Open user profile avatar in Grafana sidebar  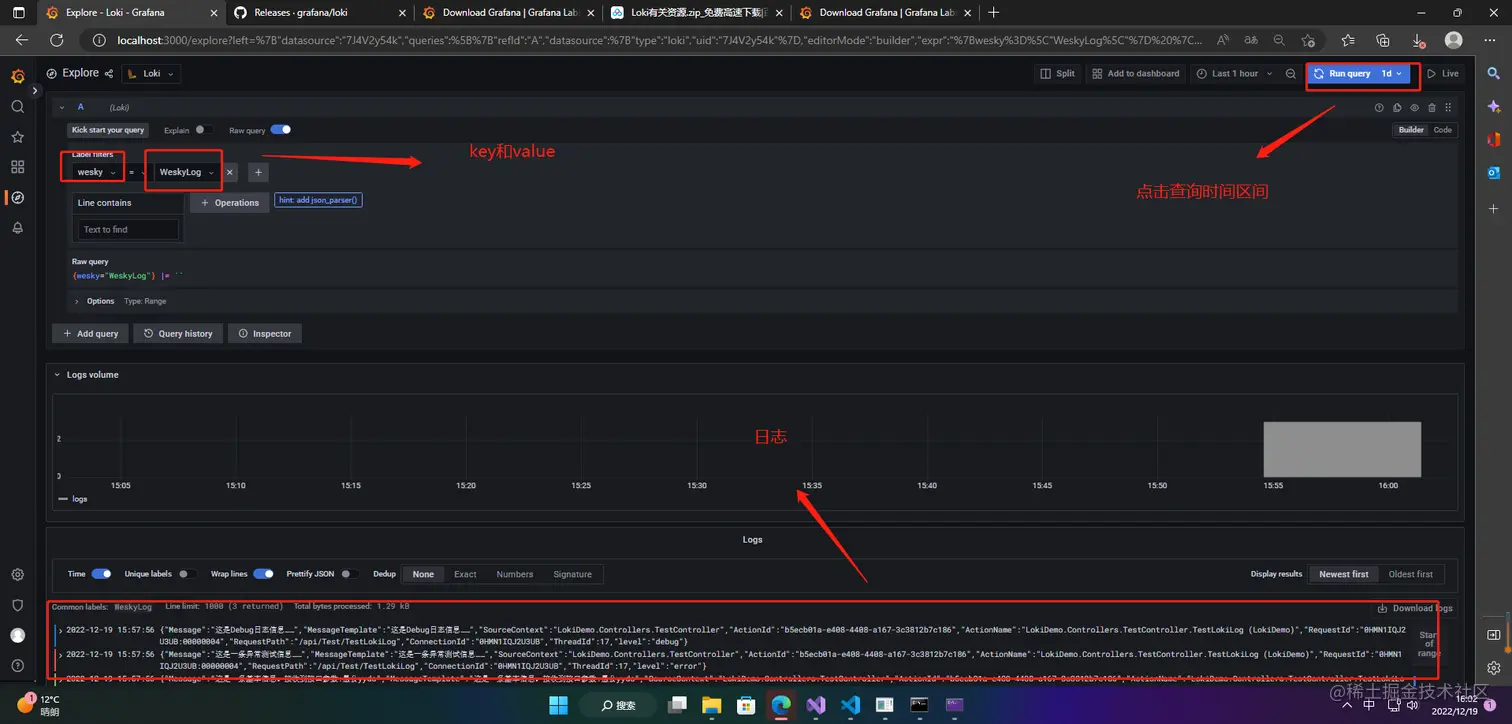[17, 635]
